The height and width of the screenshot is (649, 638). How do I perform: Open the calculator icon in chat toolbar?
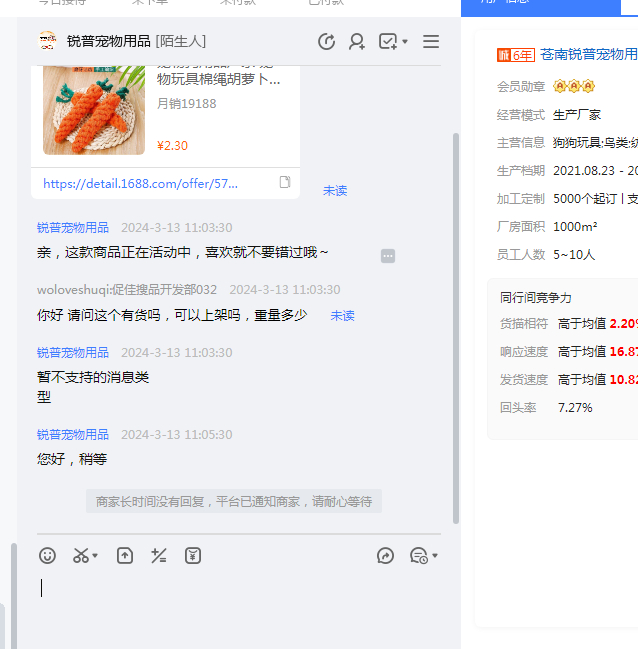point(158,556)
